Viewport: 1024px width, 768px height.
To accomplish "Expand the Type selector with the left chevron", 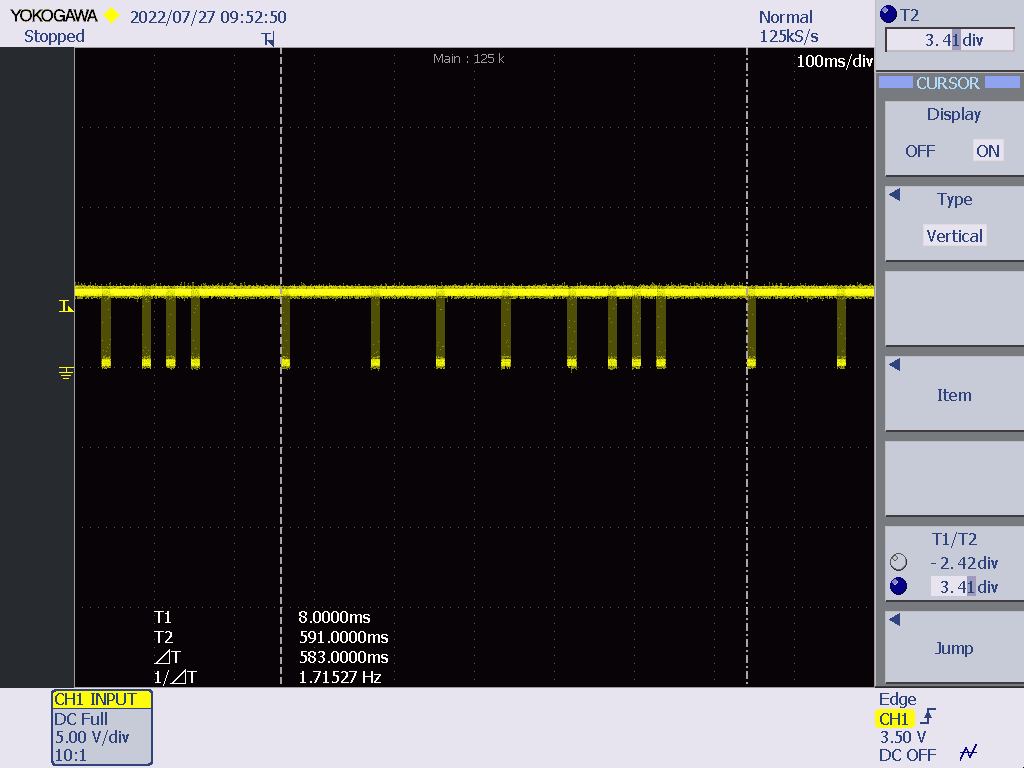I will click(893, 196).
